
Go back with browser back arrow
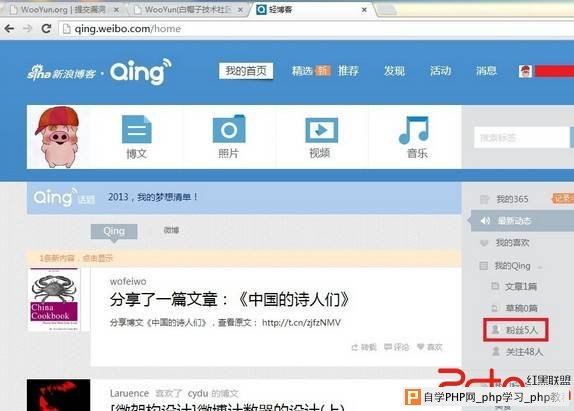(10, 28)
